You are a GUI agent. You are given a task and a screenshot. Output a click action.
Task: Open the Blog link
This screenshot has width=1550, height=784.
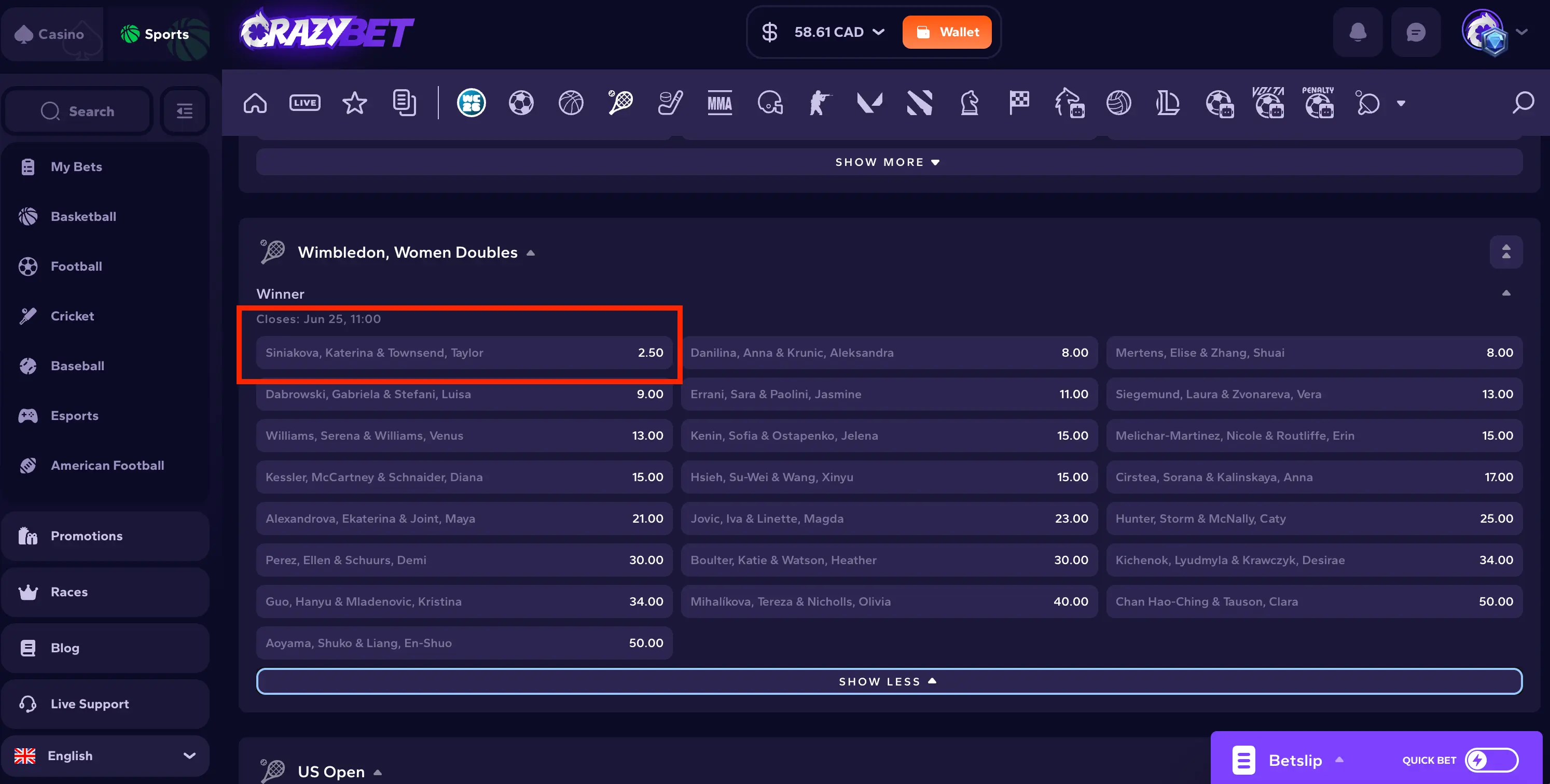click(x=105, y=648)
